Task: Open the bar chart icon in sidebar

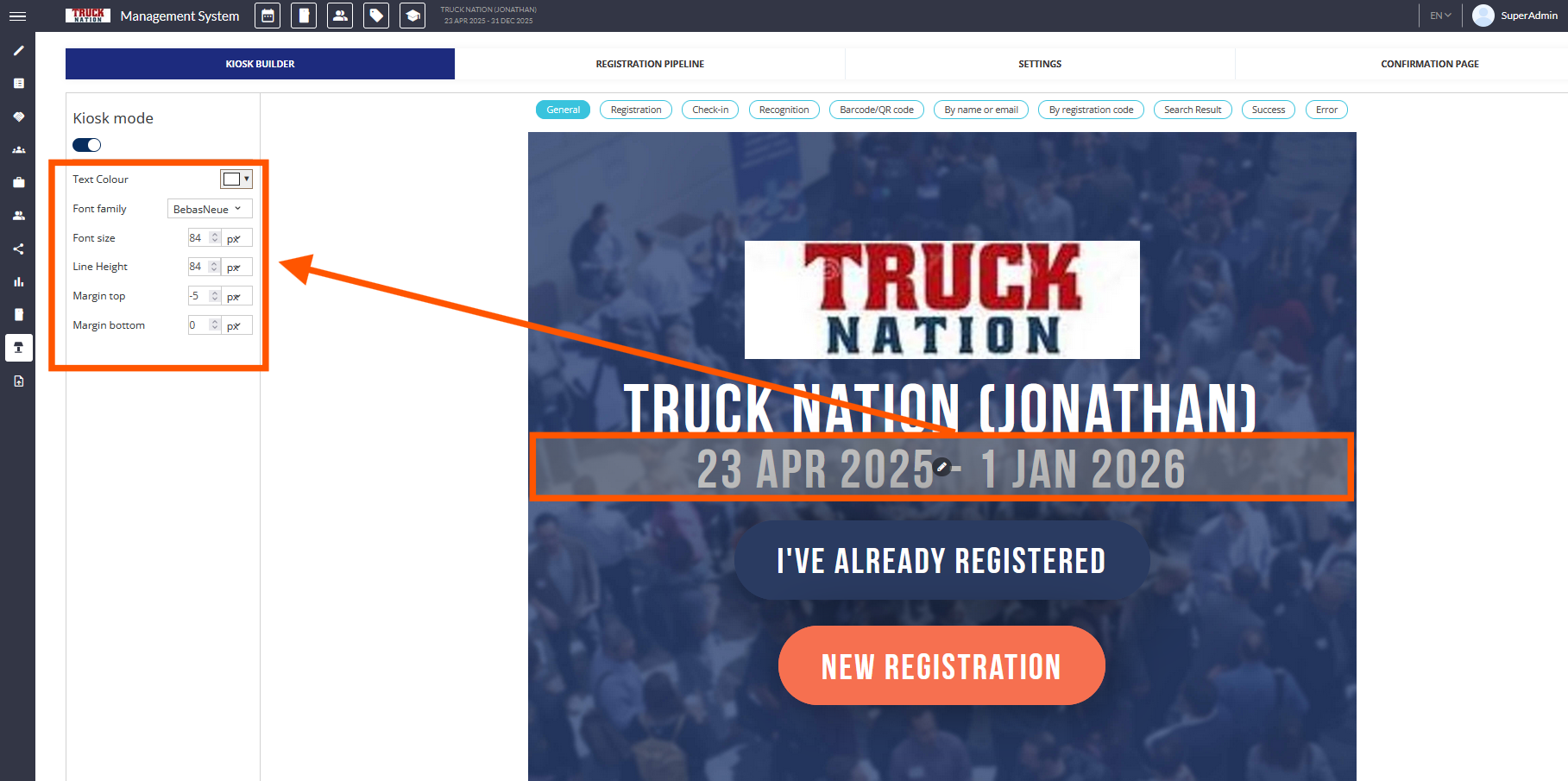Action: click(x=18, y=282)
